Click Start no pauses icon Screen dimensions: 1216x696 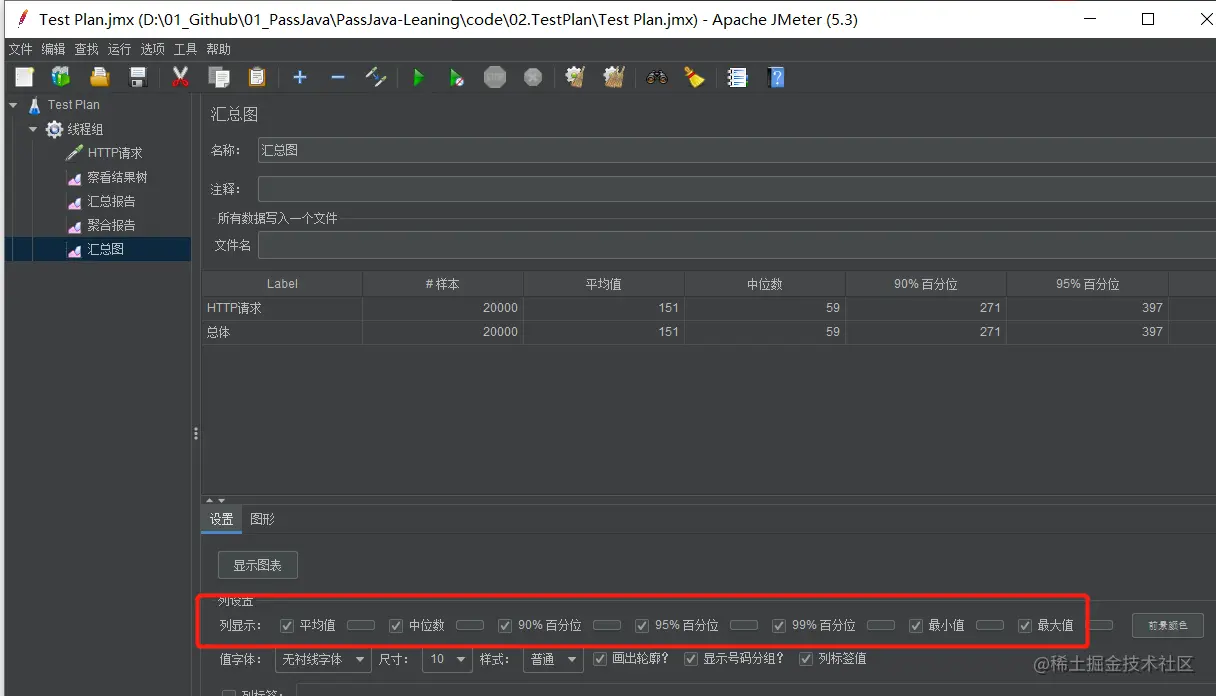[x=456, y=77]
